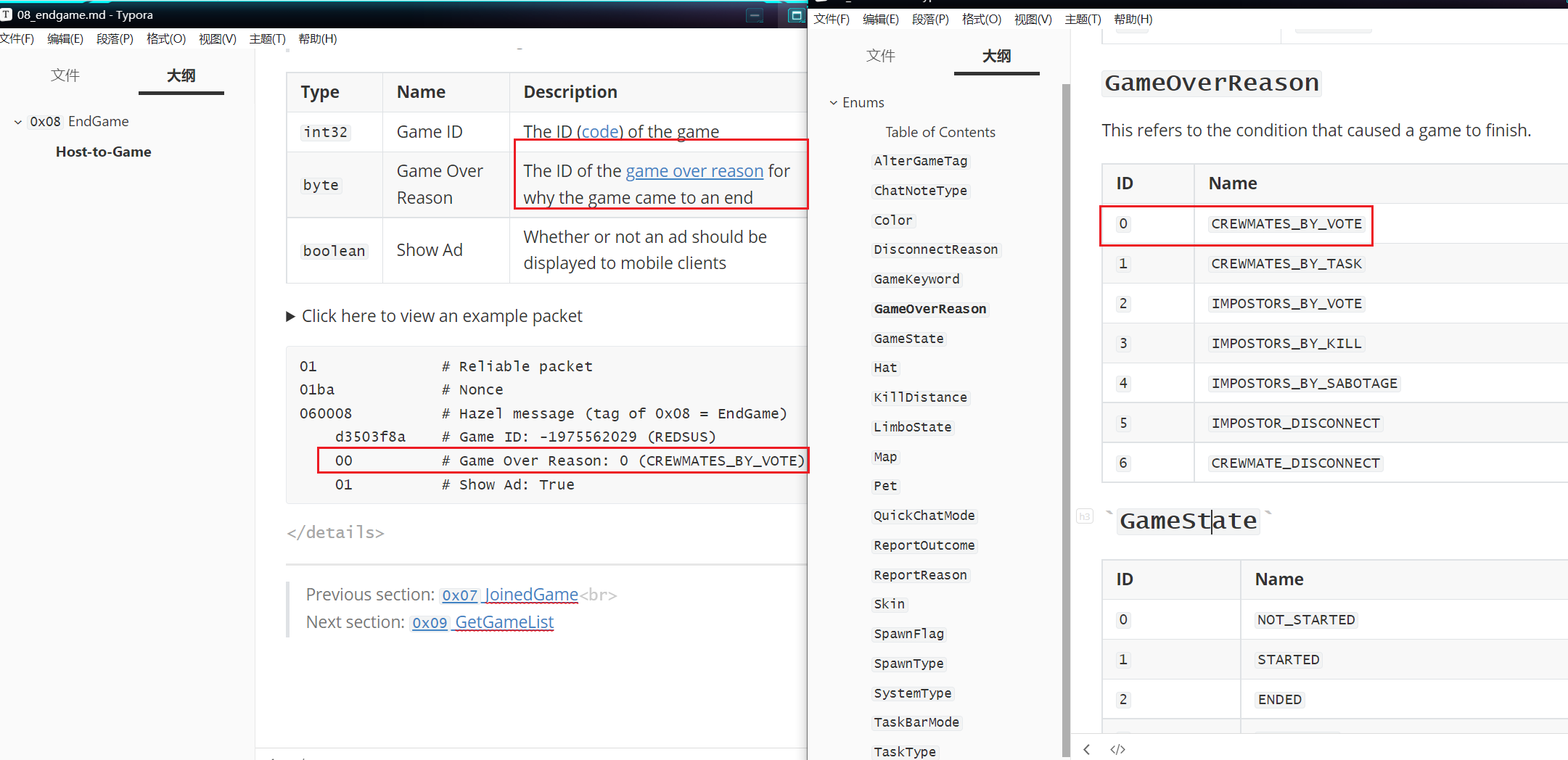Jump to AlterGameTag in outline
1568x760 pixels.
tap(921, 161)
